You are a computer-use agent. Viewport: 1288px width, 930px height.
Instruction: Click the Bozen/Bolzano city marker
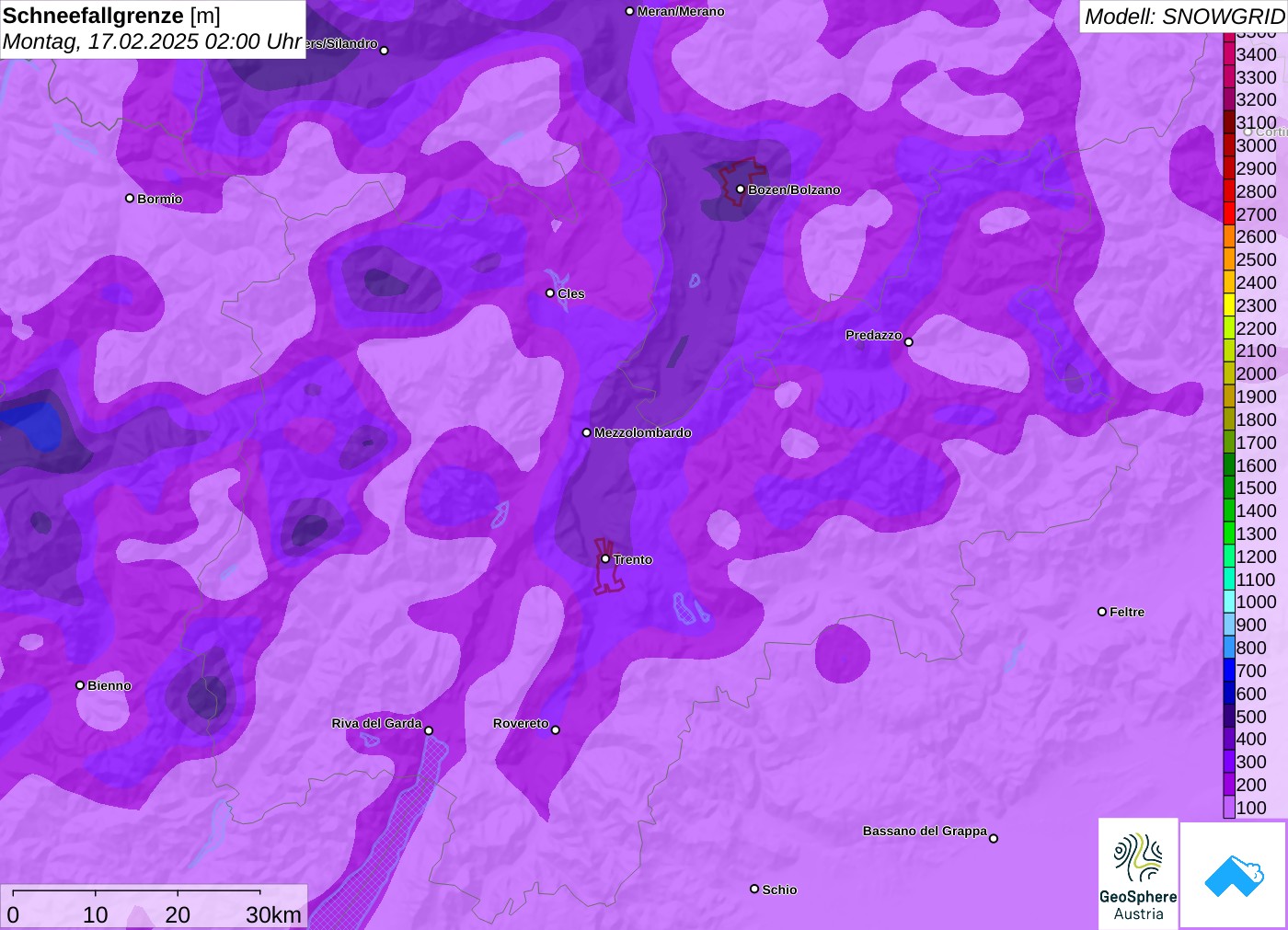coord(741,189)
